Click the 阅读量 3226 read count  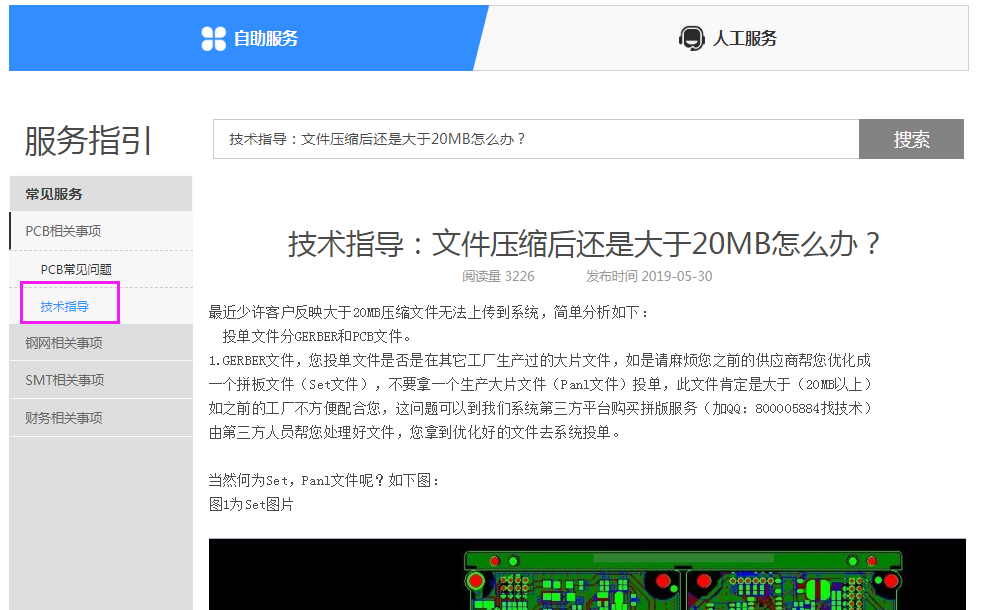[x=498, y=276]
